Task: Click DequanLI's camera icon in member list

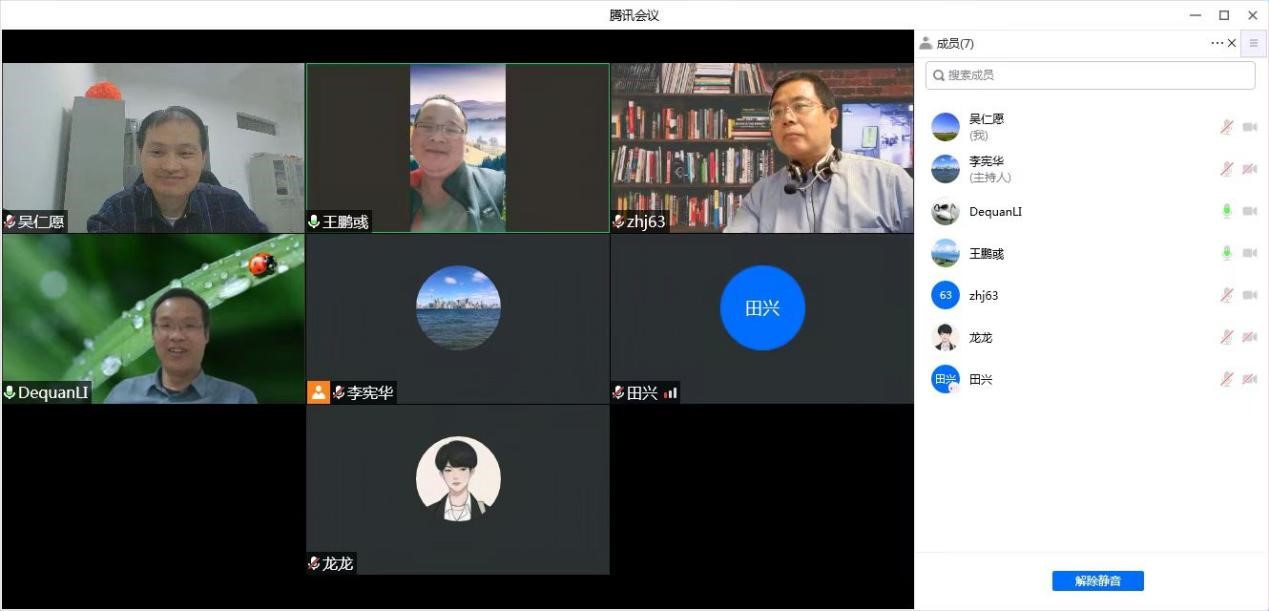Action: click(x=1249, y=211)
